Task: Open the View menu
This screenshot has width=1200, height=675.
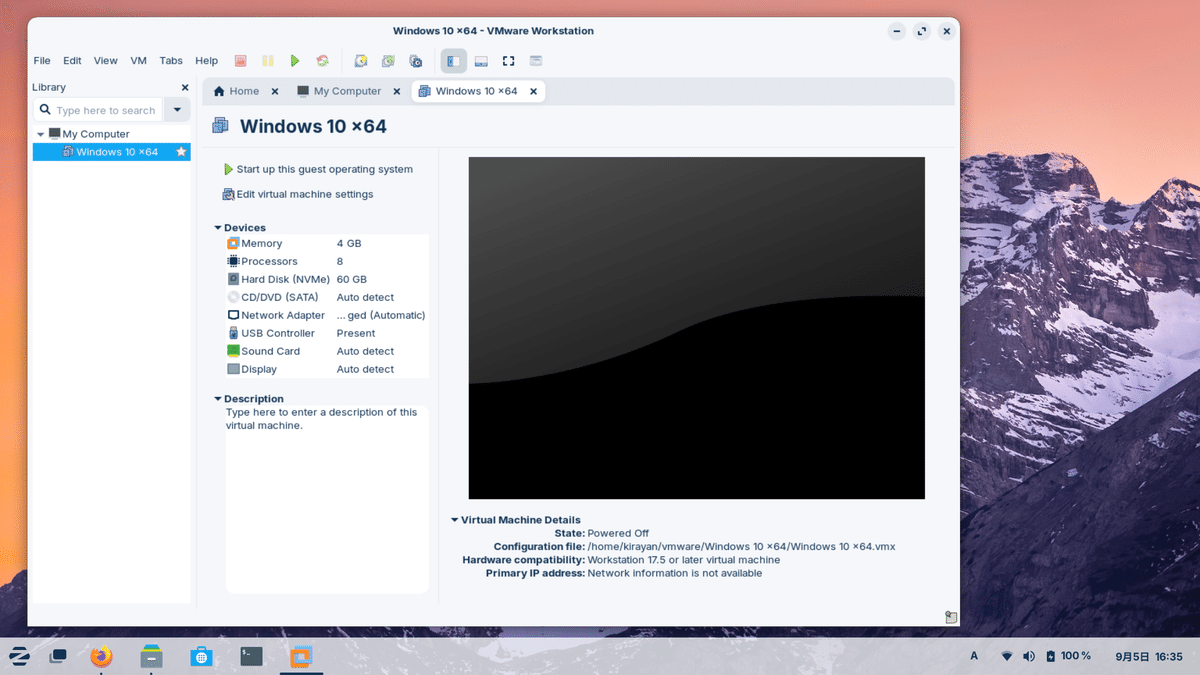Action: [106, 61]
